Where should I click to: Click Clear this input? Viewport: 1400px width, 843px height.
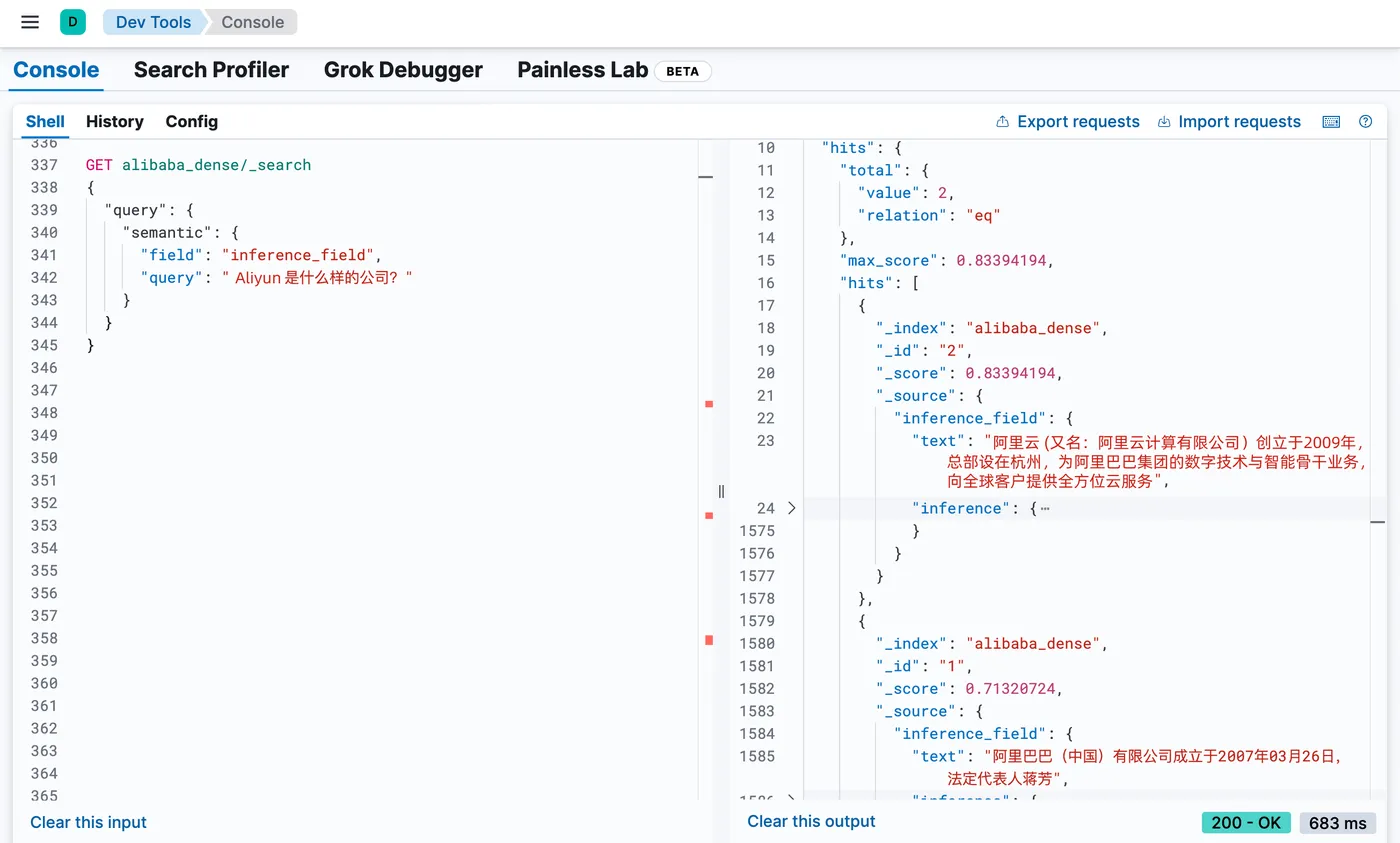coord(88,822)
